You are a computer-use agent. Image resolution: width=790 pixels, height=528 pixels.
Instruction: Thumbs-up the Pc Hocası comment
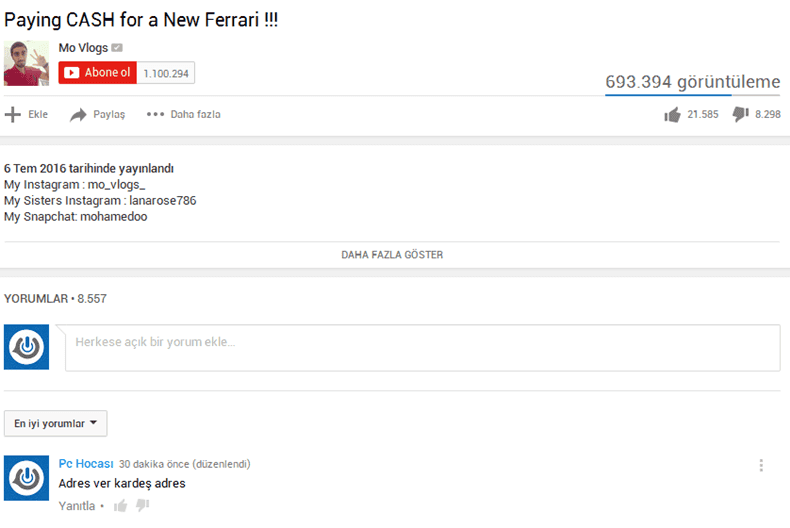click(x=120, y=506)
